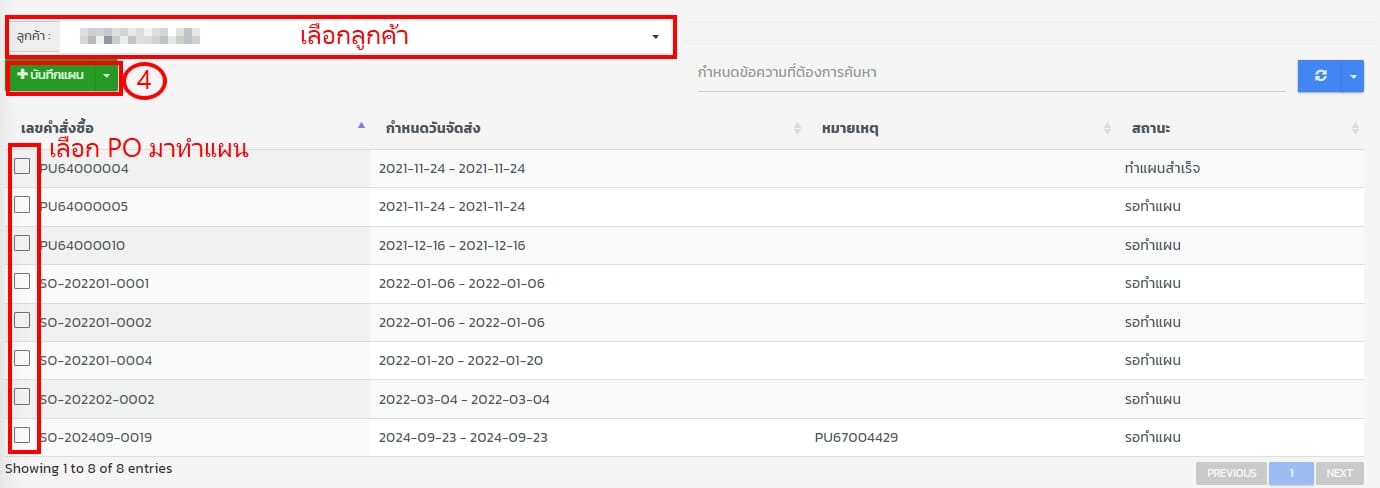This screenshot has width=1380, height=488.
Task: Click the sort icon on หมายเหตุ column
Action: (1107, 128)
